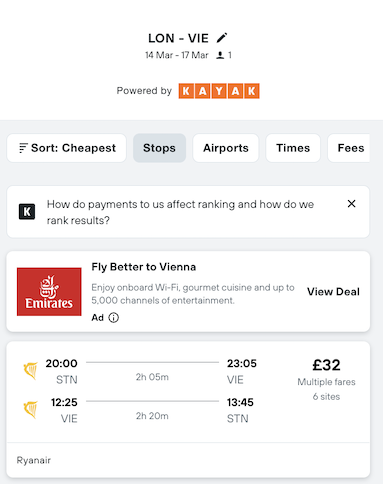Screen dimensions: 383x484
Task: Open the payments and ranking explanation link
Action: coord(180,212)
